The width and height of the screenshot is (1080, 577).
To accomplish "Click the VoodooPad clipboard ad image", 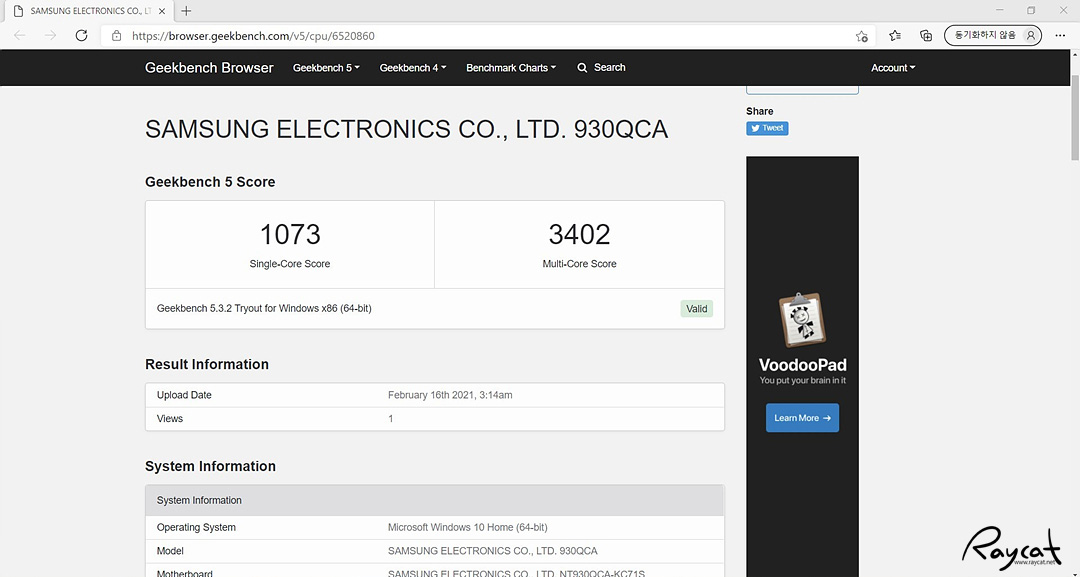I will tap(802, 321).
